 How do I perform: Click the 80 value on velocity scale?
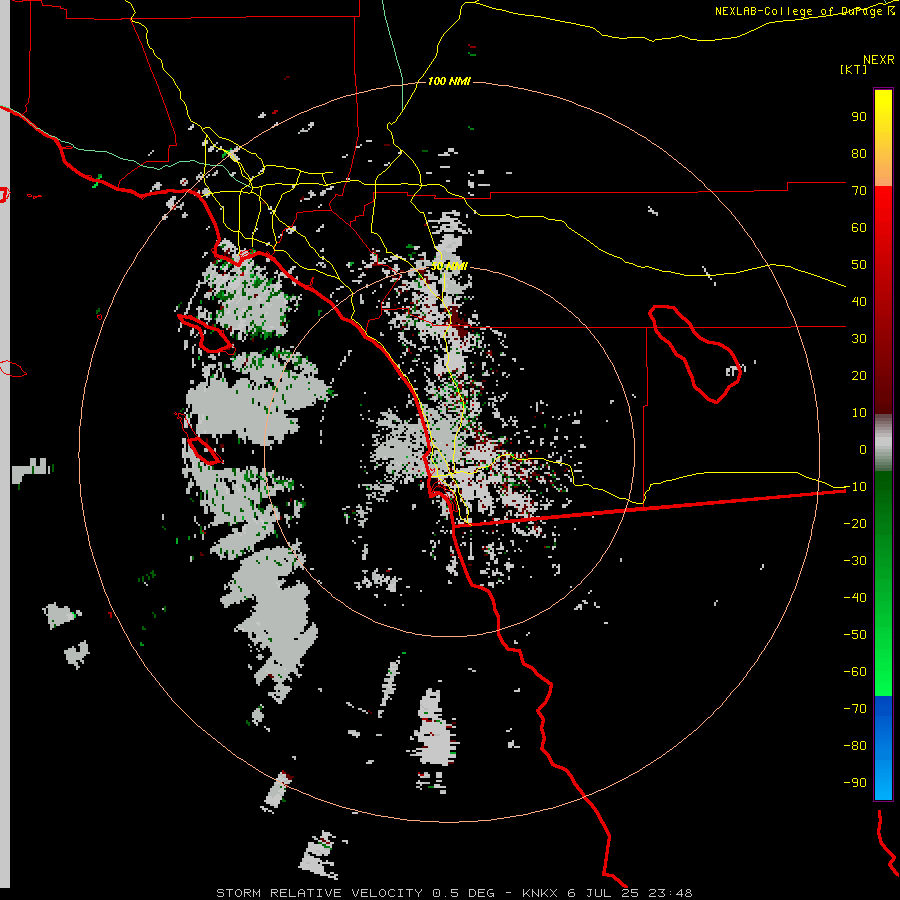click(x=859, y=154)
